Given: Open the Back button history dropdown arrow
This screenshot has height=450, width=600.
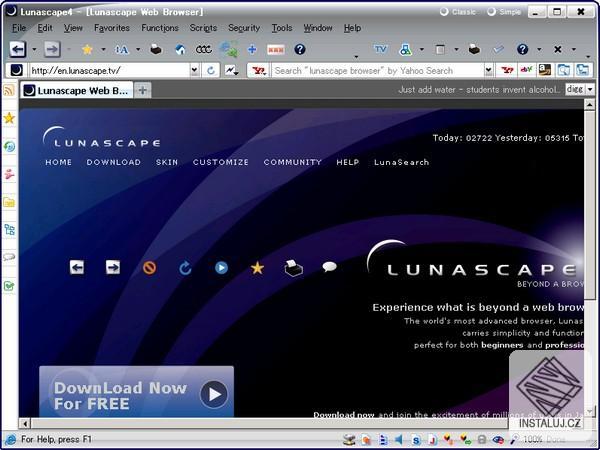Looking at the screenshot, I should (34, 49).
